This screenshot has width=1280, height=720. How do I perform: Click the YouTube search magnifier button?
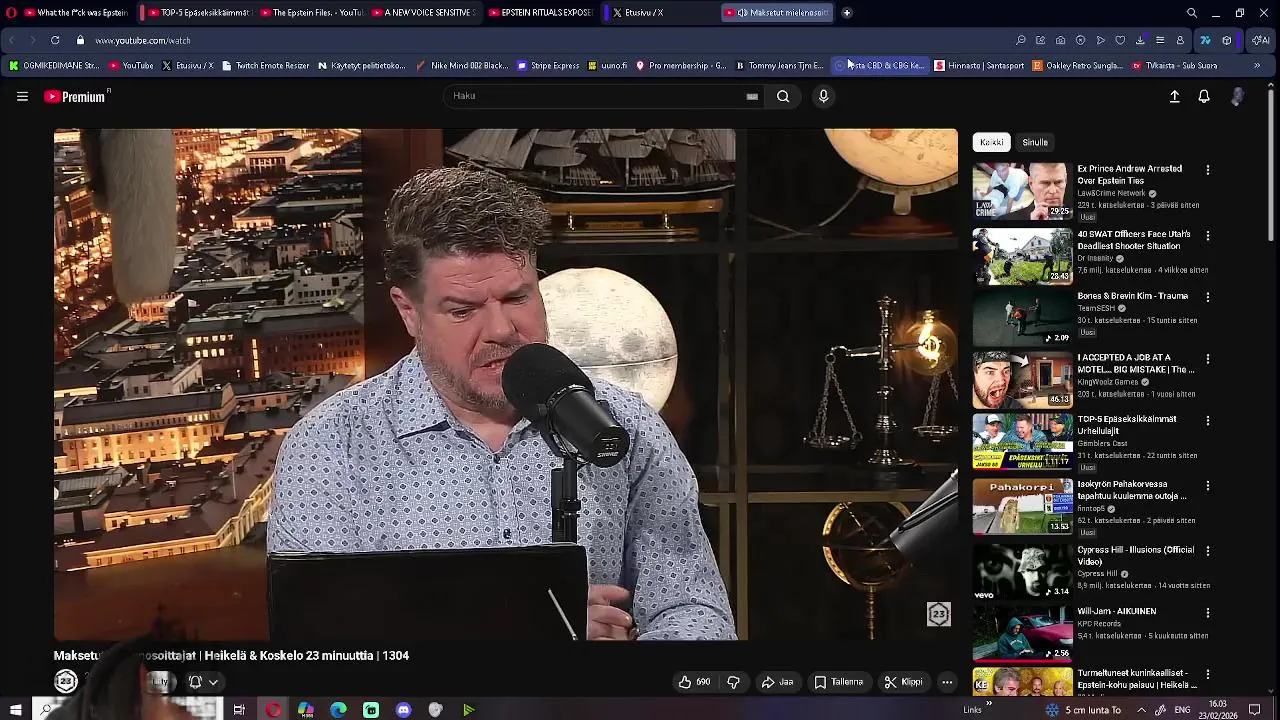pos(783,96)
